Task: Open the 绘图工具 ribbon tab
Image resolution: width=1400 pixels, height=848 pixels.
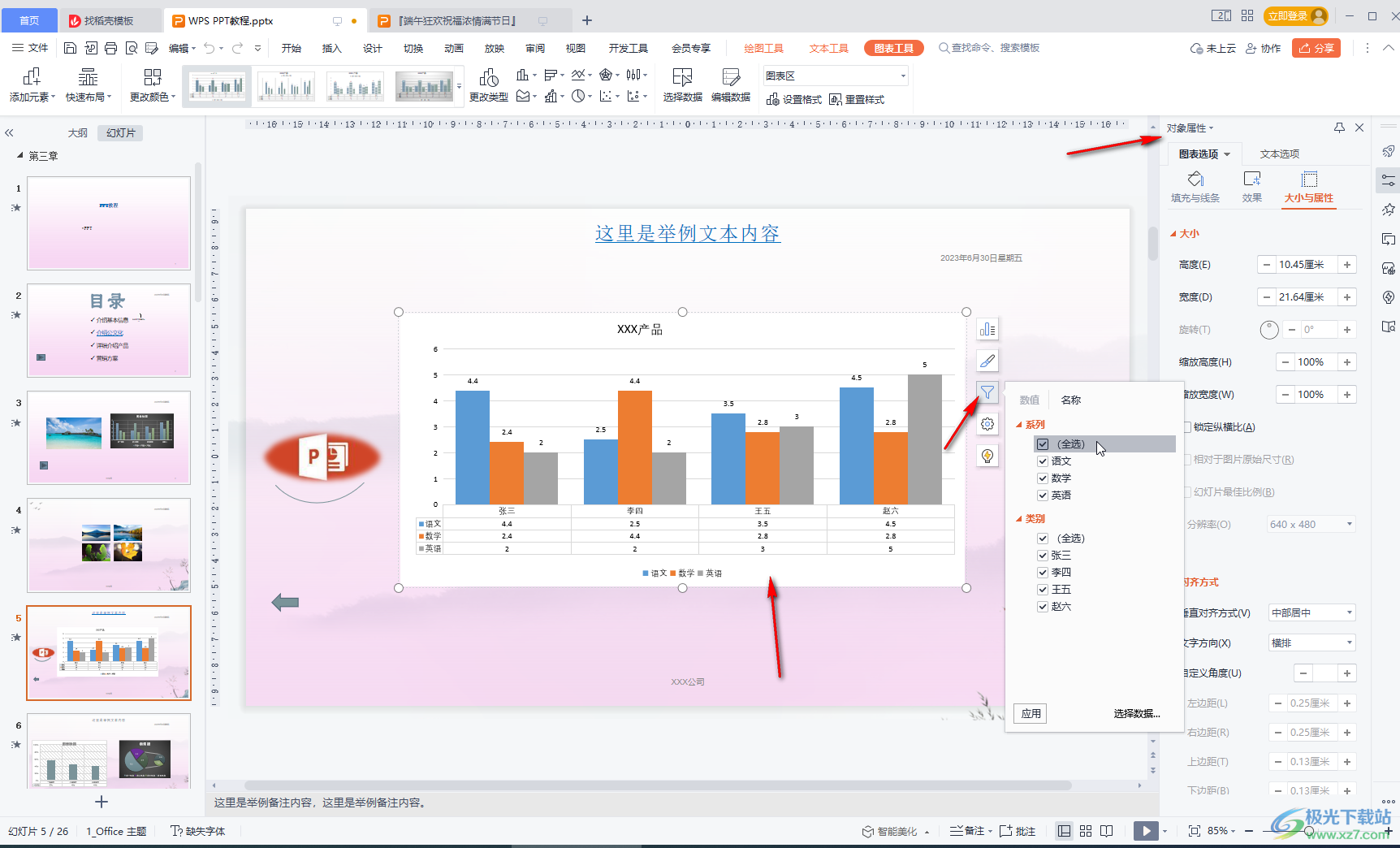Action: point(764,48)
